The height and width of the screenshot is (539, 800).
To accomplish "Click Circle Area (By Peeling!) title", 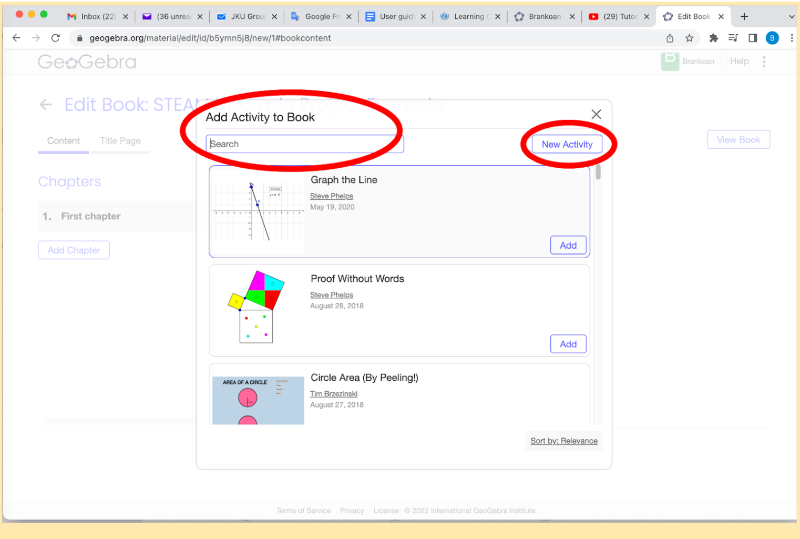I will point(364,378).
